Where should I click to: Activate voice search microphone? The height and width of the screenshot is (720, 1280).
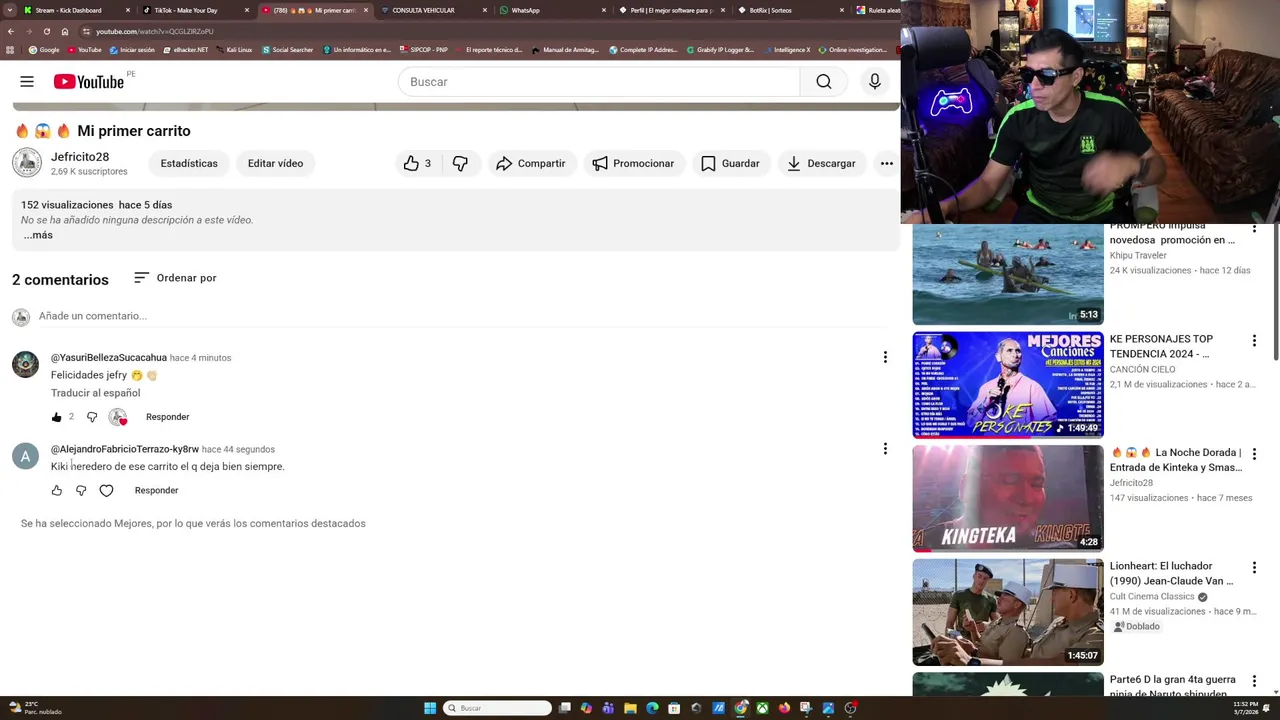pos(875,82)
